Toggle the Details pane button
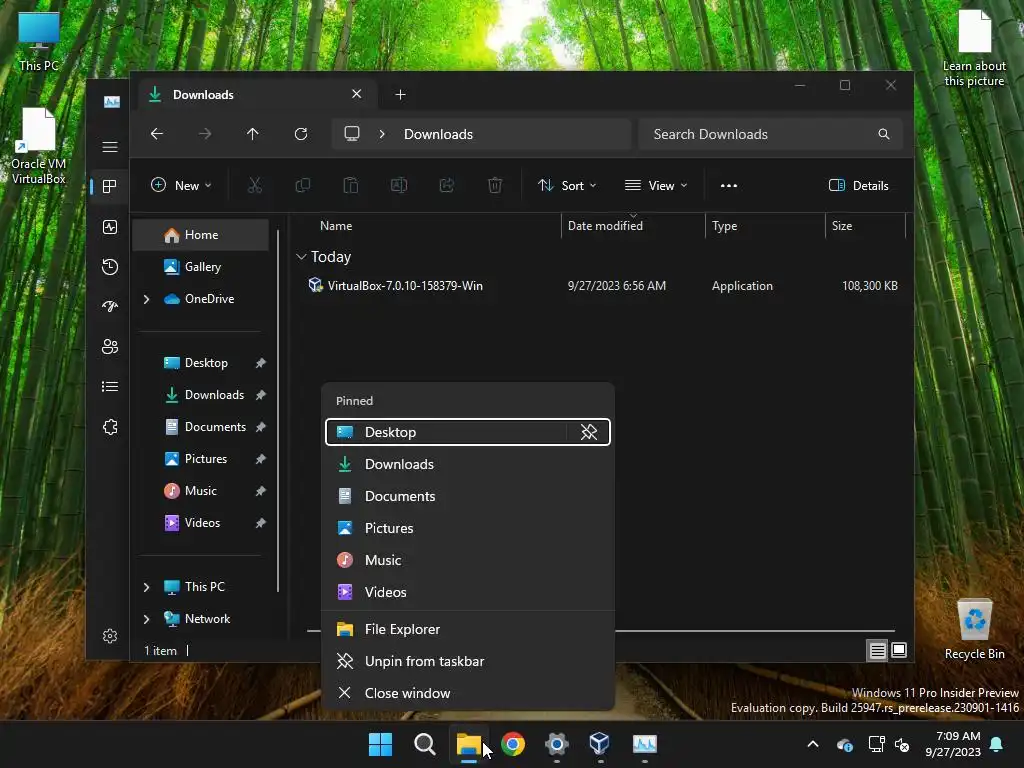Image resolution: width=1024 pixels, height=768 pixels. point(858,185)
